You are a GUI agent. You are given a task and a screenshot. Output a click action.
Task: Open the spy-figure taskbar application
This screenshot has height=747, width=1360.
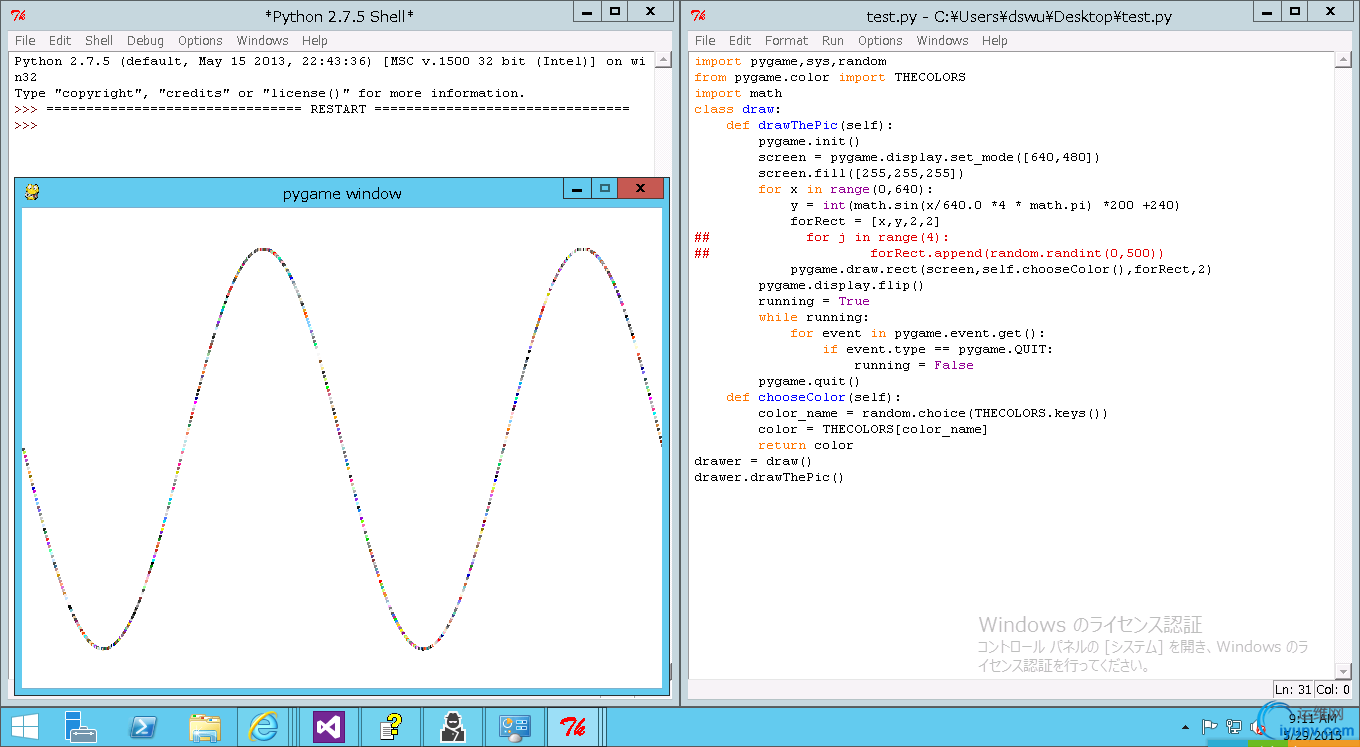coord(452,726)
